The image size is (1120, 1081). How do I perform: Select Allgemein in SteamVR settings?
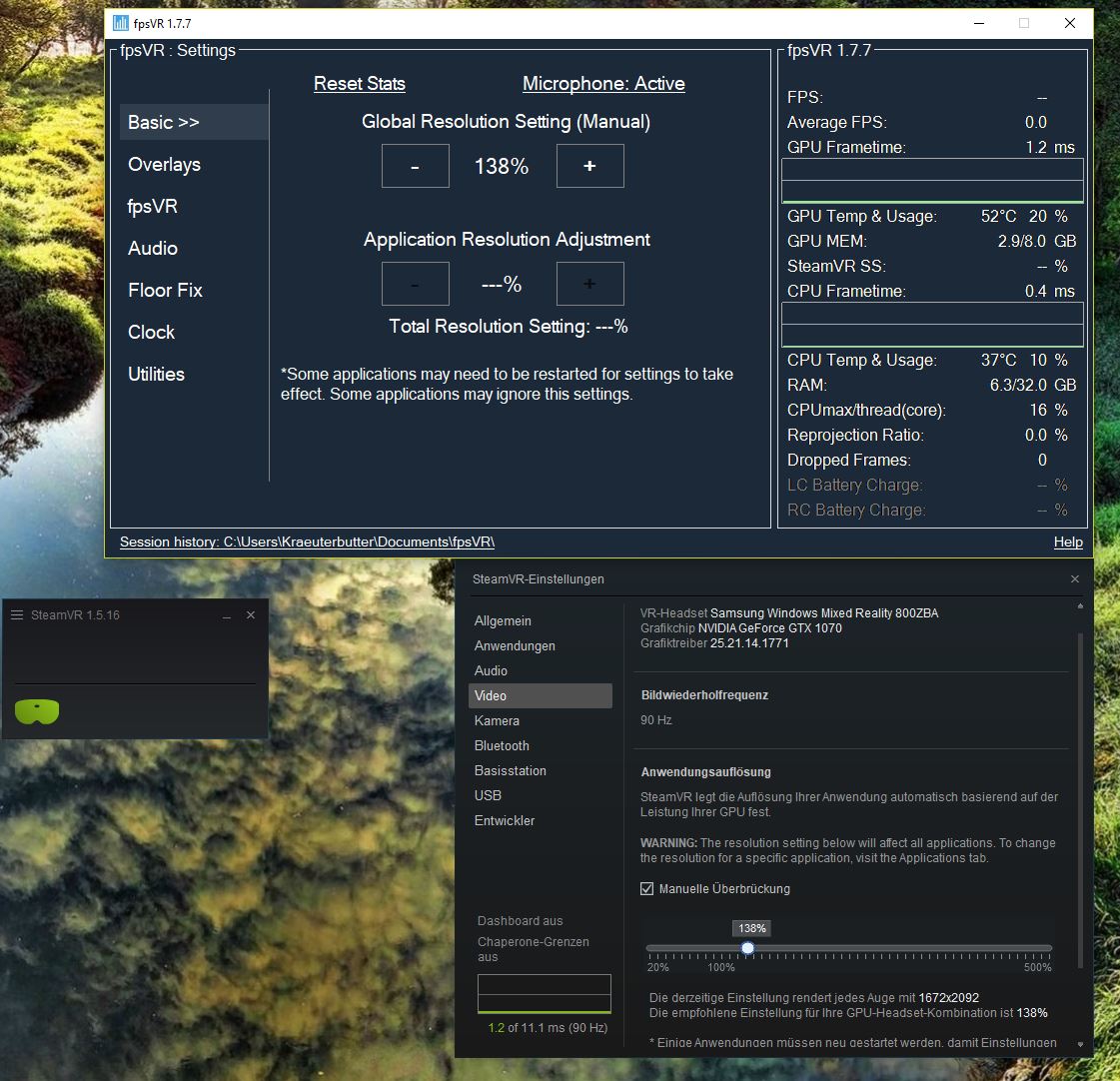coord(503,620)
